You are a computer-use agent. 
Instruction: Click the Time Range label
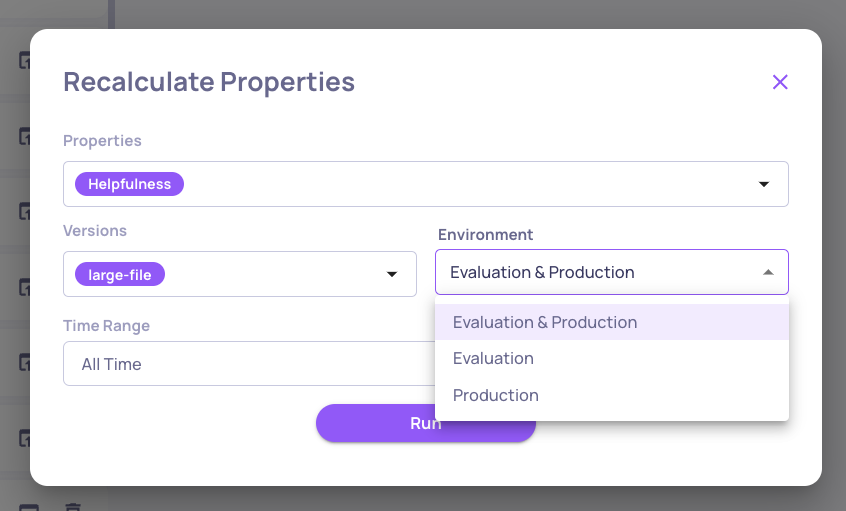click(106, 326)
